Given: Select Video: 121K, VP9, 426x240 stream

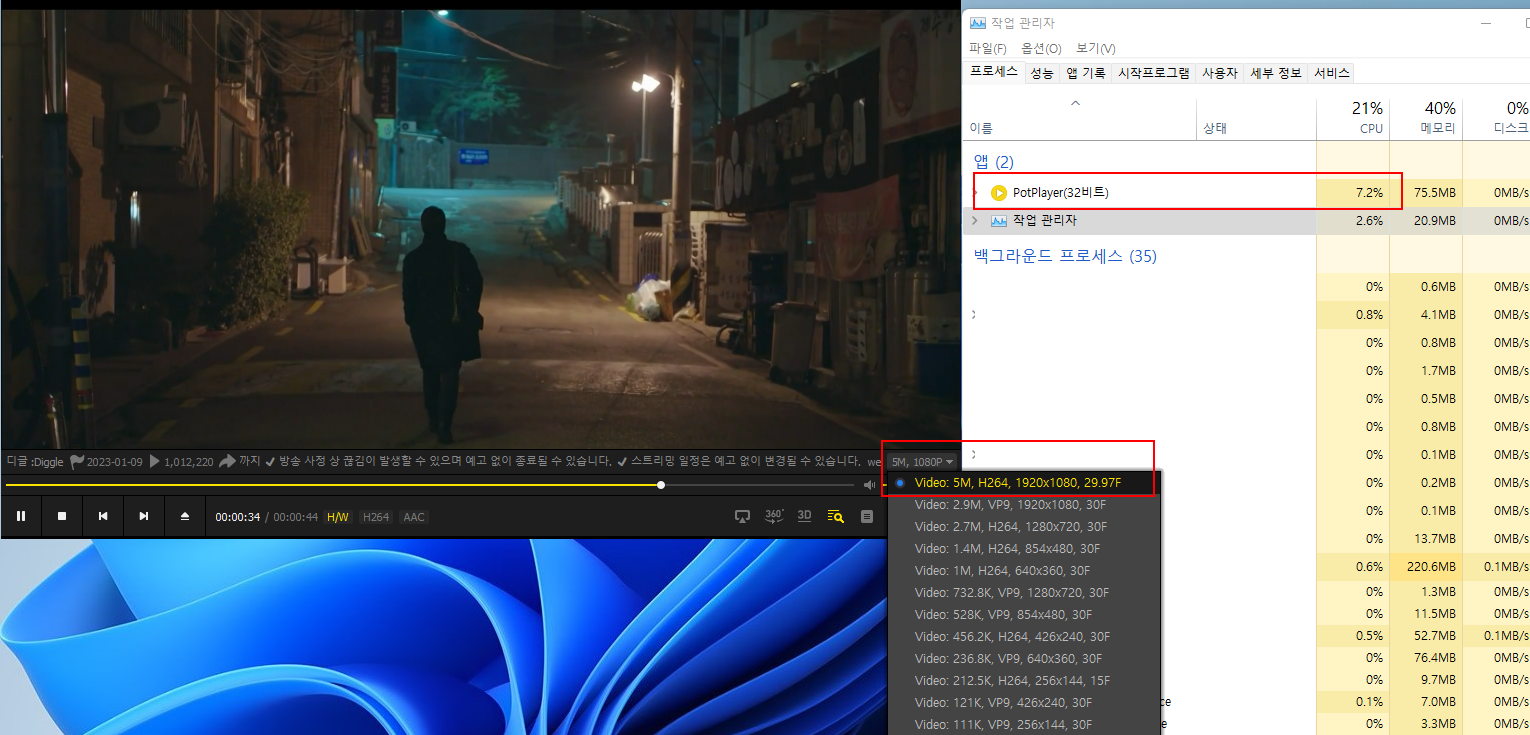Looking at the screenshot, I should tap(1024, 703).
